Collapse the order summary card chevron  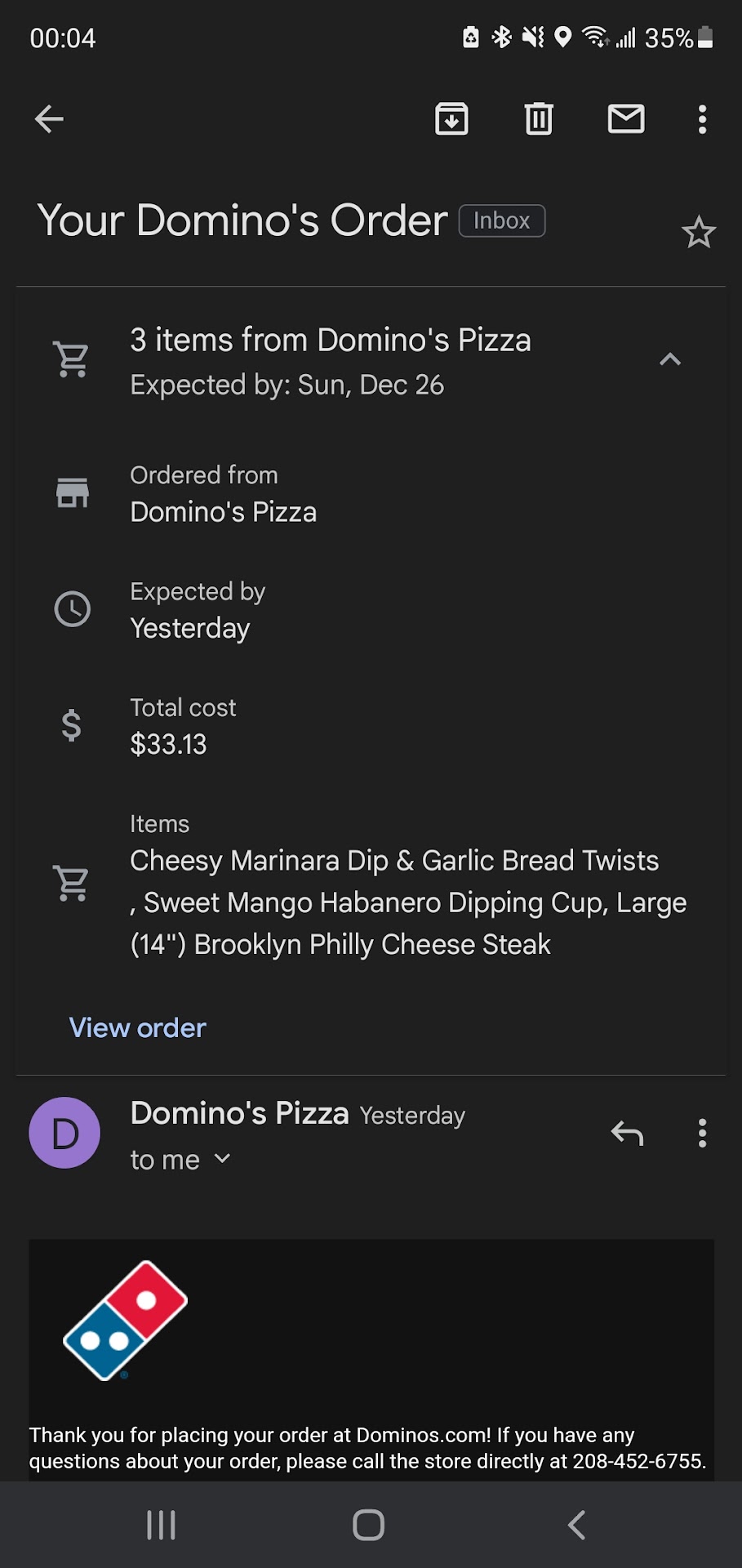(x=670, y=359)
